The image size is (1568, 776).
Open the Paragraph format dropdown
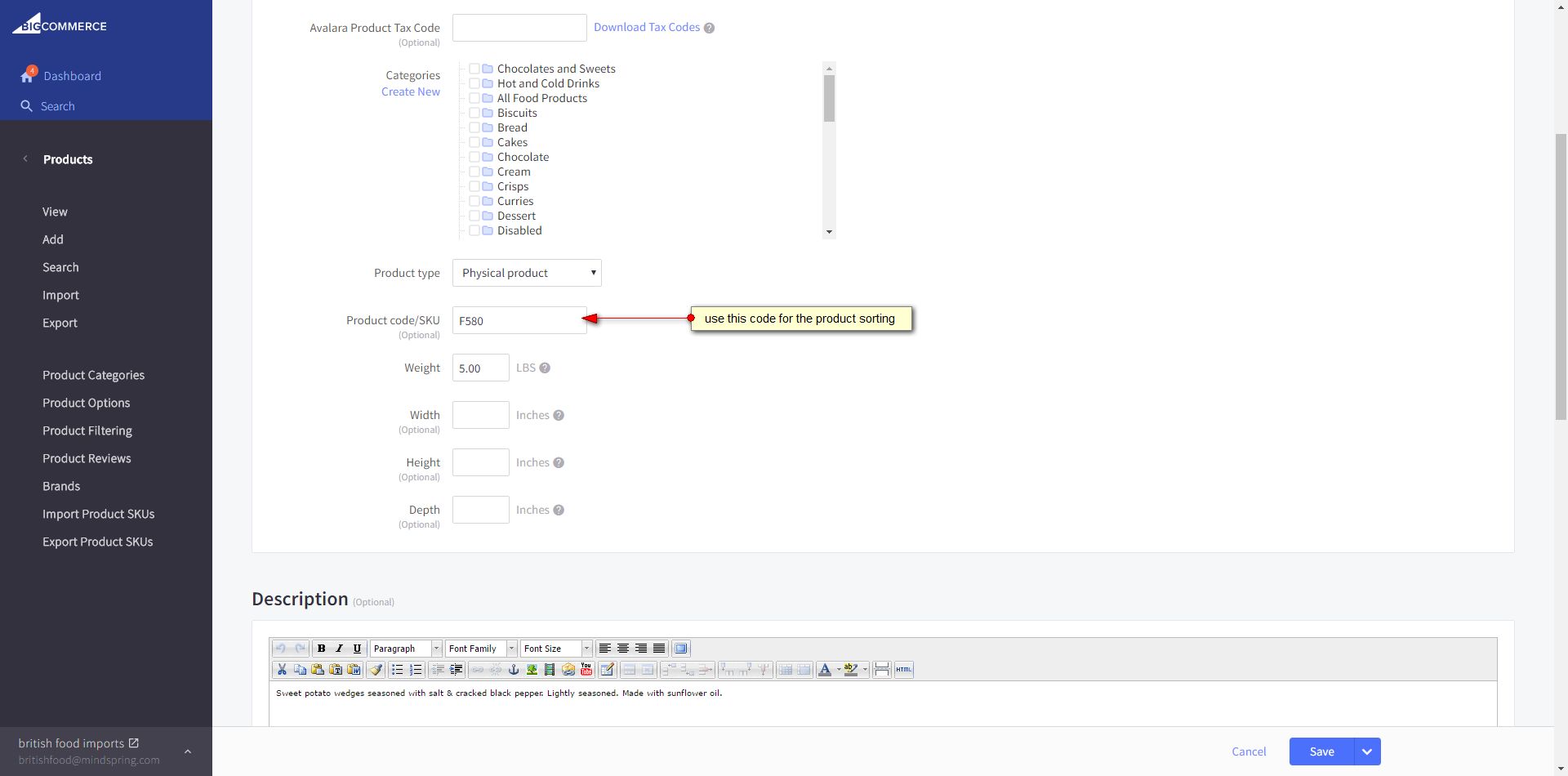tap(406, 649)
